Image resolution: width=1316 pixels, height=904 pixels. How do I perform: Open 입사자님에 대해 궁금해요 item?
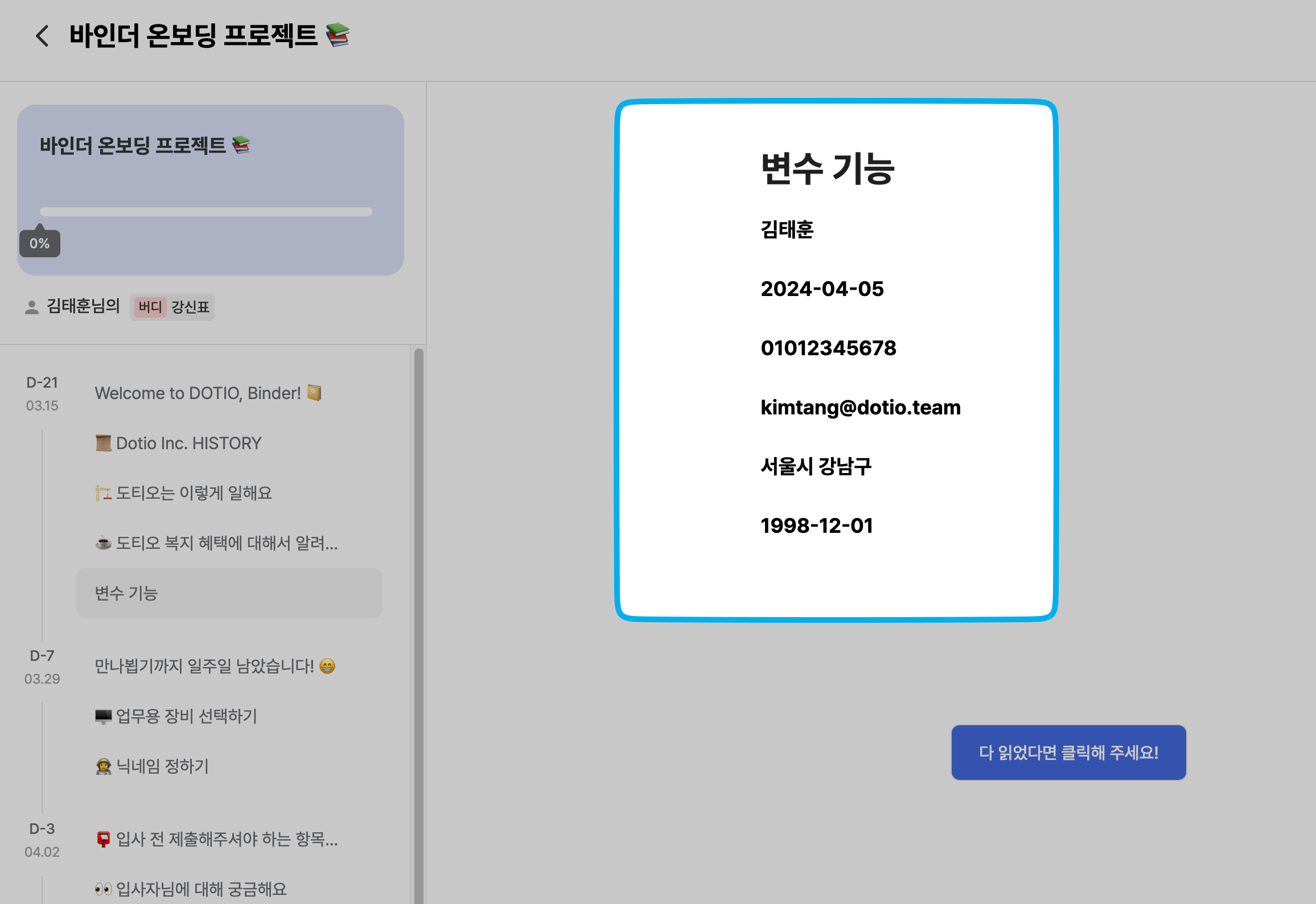191,889
